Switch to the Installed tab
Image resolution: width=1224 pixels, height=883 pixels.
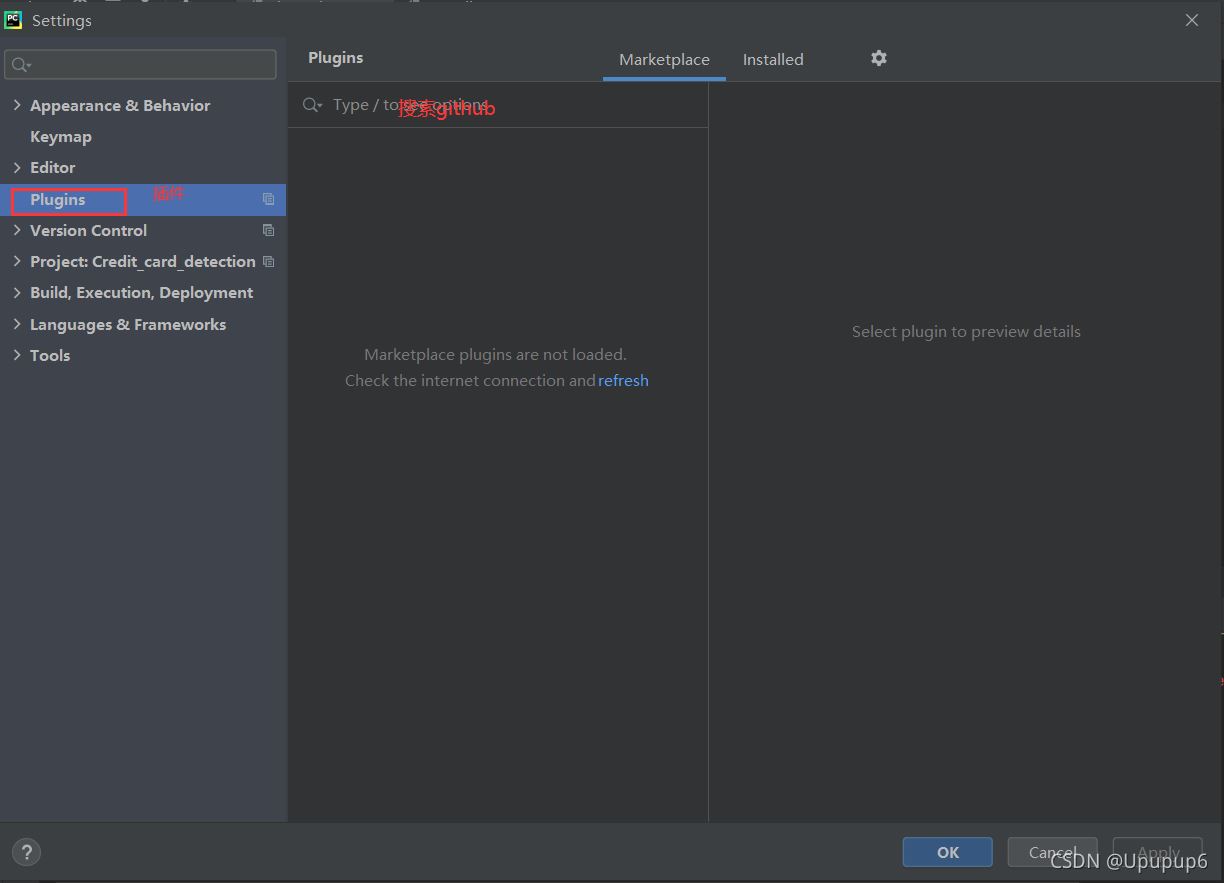[x=772, y=60]
